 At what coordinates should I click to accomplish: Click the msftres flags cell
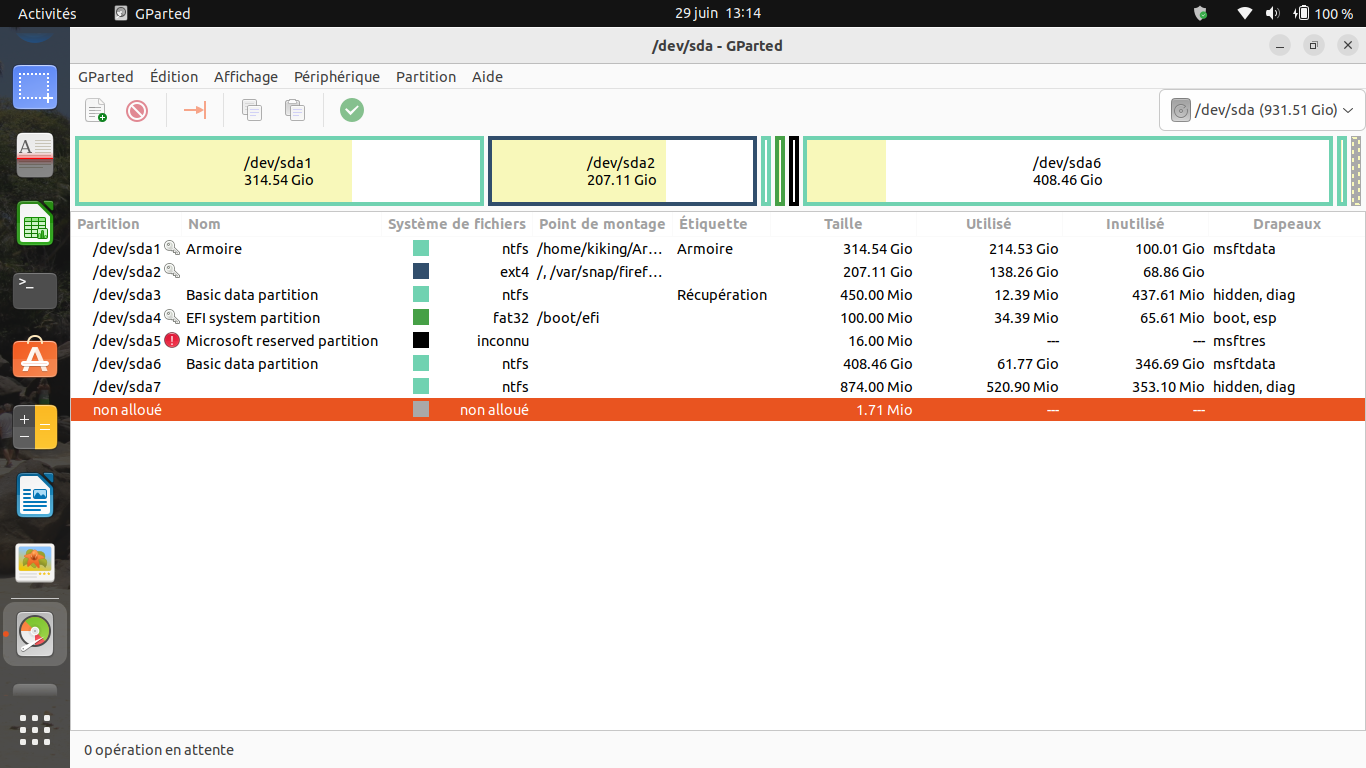[1239, 340]
